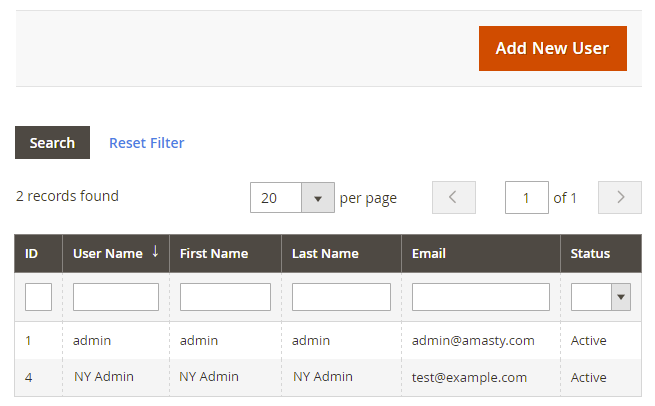Sort by First Name column header
655x406 pixels.
click(x=214, y=254)
